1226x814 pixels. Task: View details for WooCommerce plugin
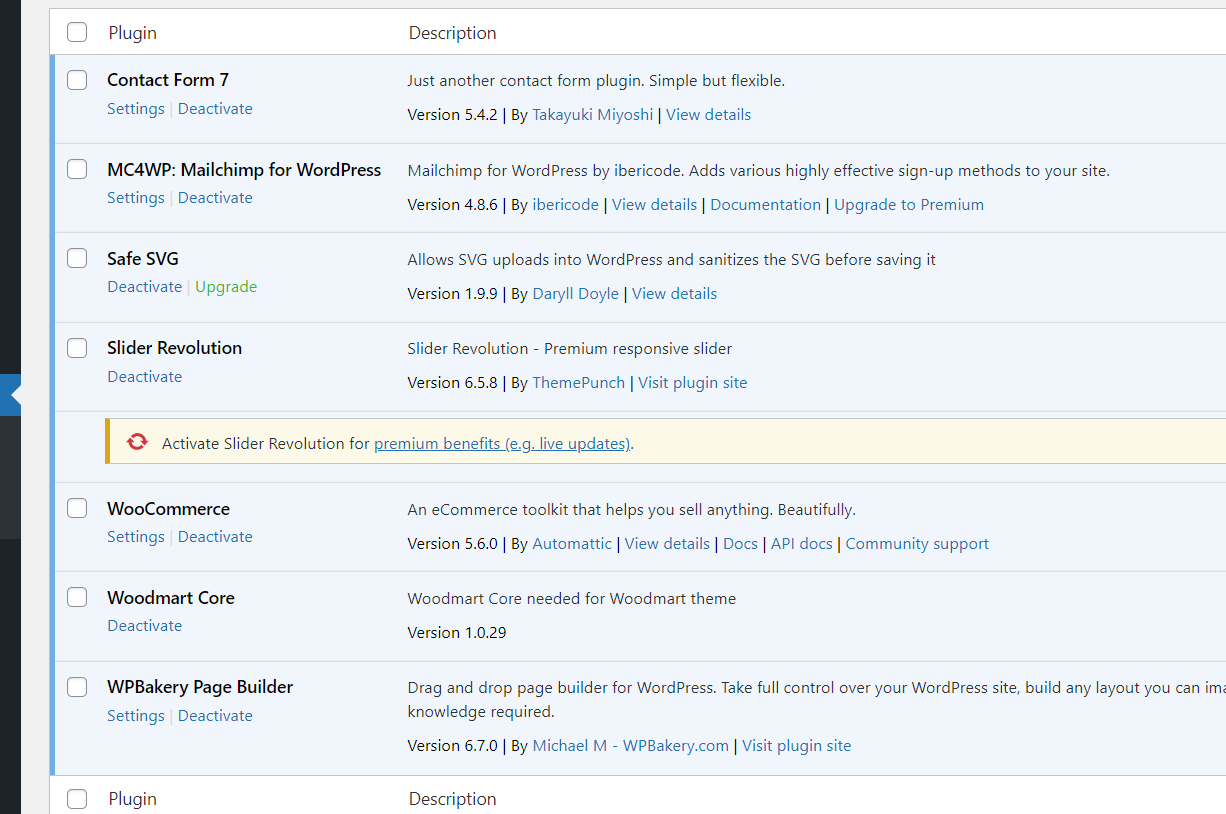667,544
